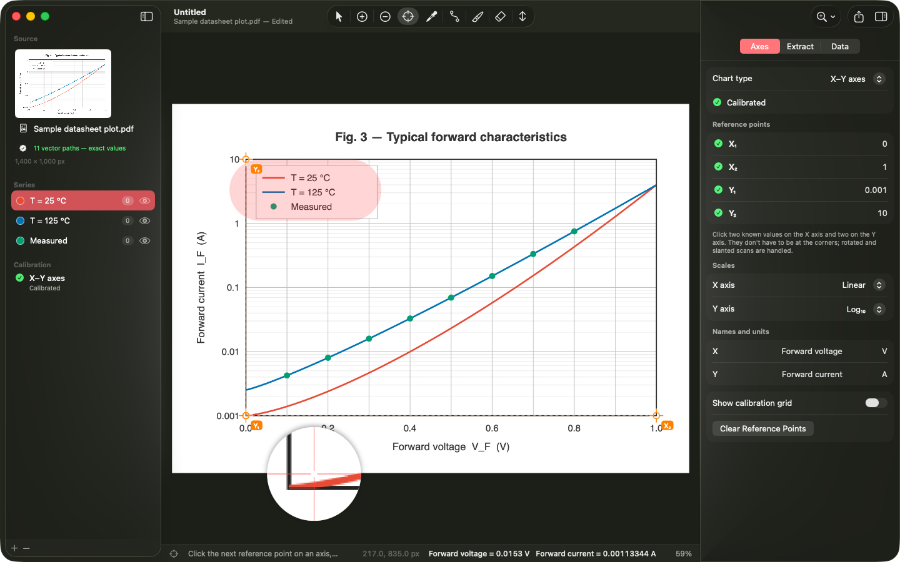The width and height of the screenshot is (900, 562).
Task: Click the Forward current = 0.00113344 A readout
Action: coord(596,553)
